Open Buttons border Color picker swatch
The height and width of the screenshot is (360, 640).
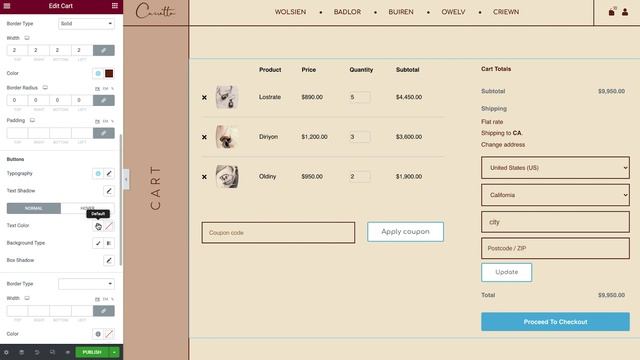click(x=109, y=334)
